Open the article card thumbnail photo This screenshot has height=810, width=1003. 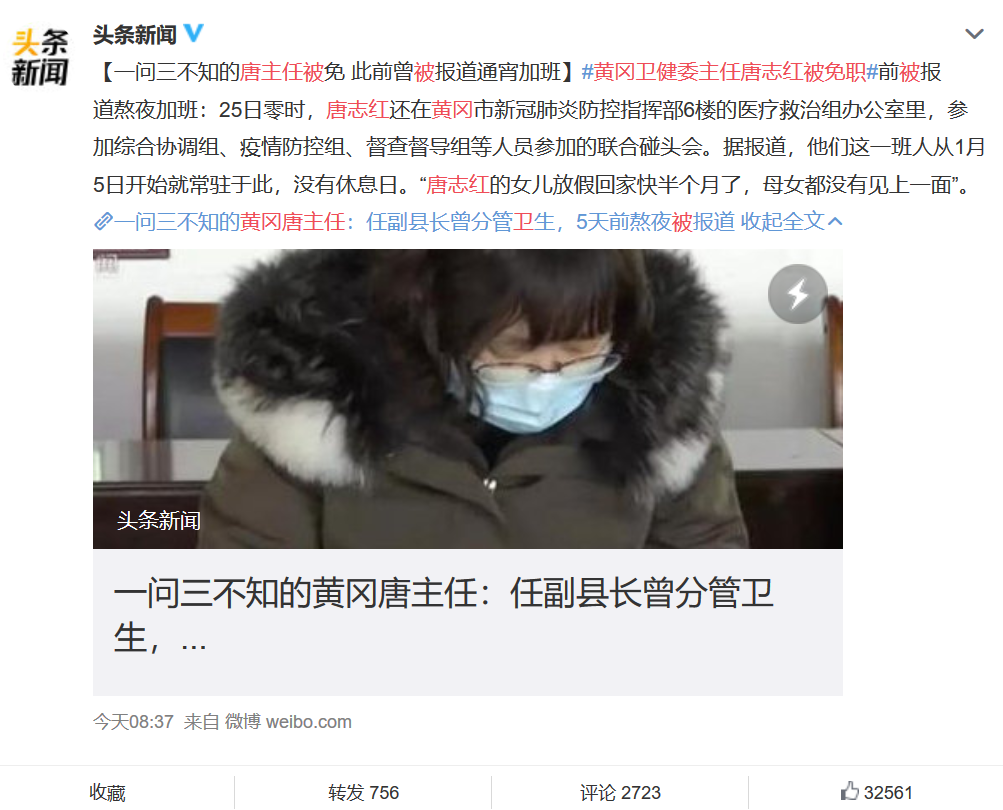click(468, 399)
